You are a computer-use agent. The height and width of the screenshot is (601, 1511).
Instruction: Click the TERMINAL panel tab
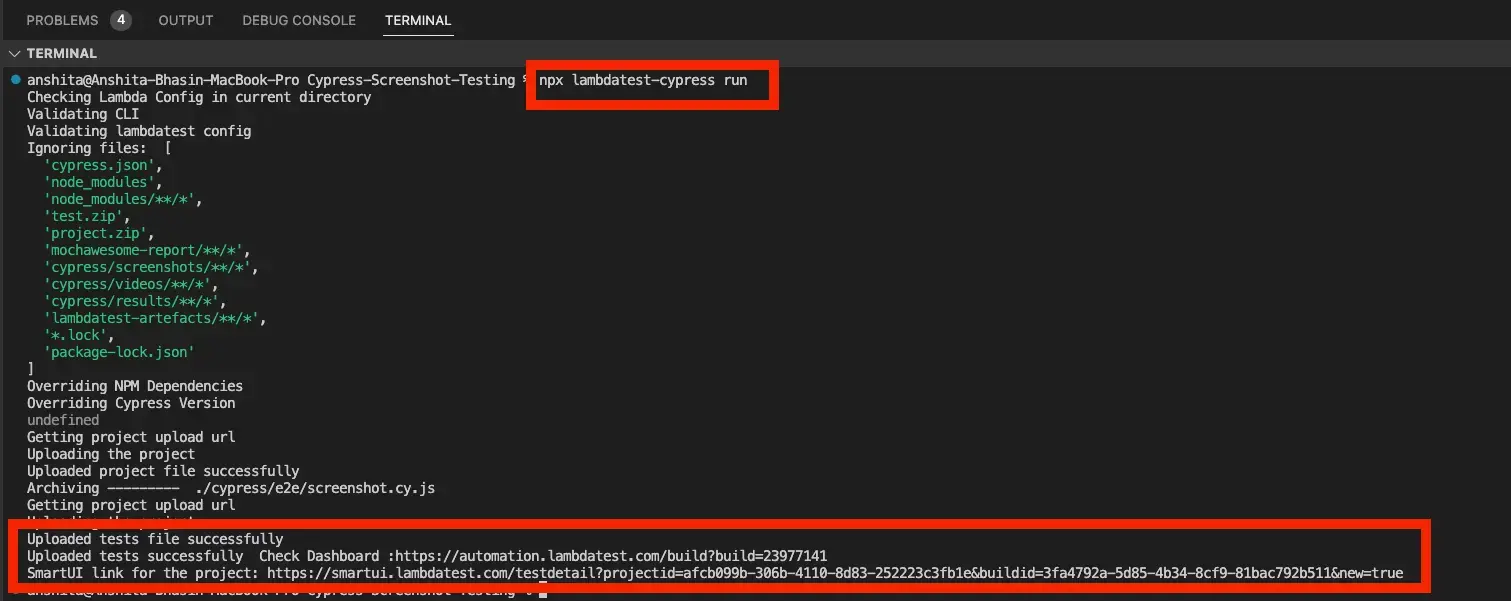coord(417,20)
